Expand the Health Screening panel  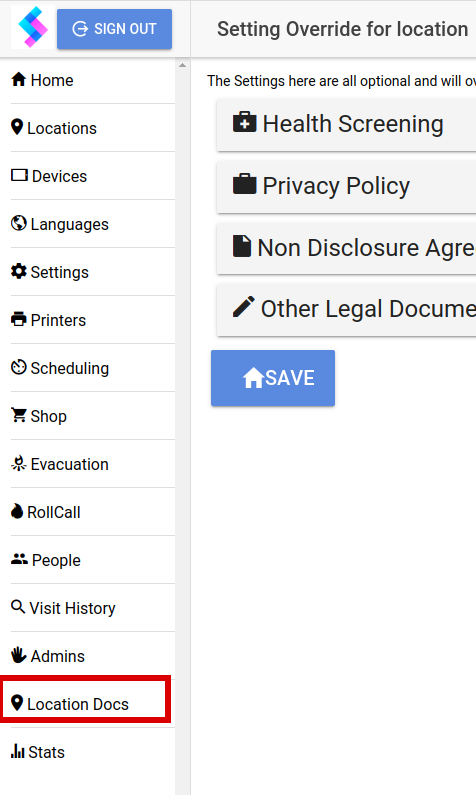[x=346, y=124]
